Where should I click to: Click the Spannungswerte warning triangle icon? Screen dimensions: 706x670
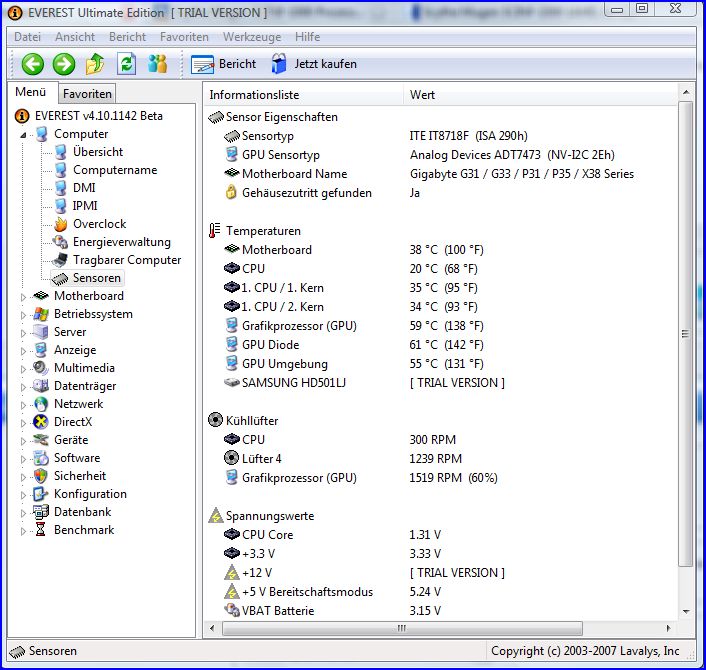[216, 516]
